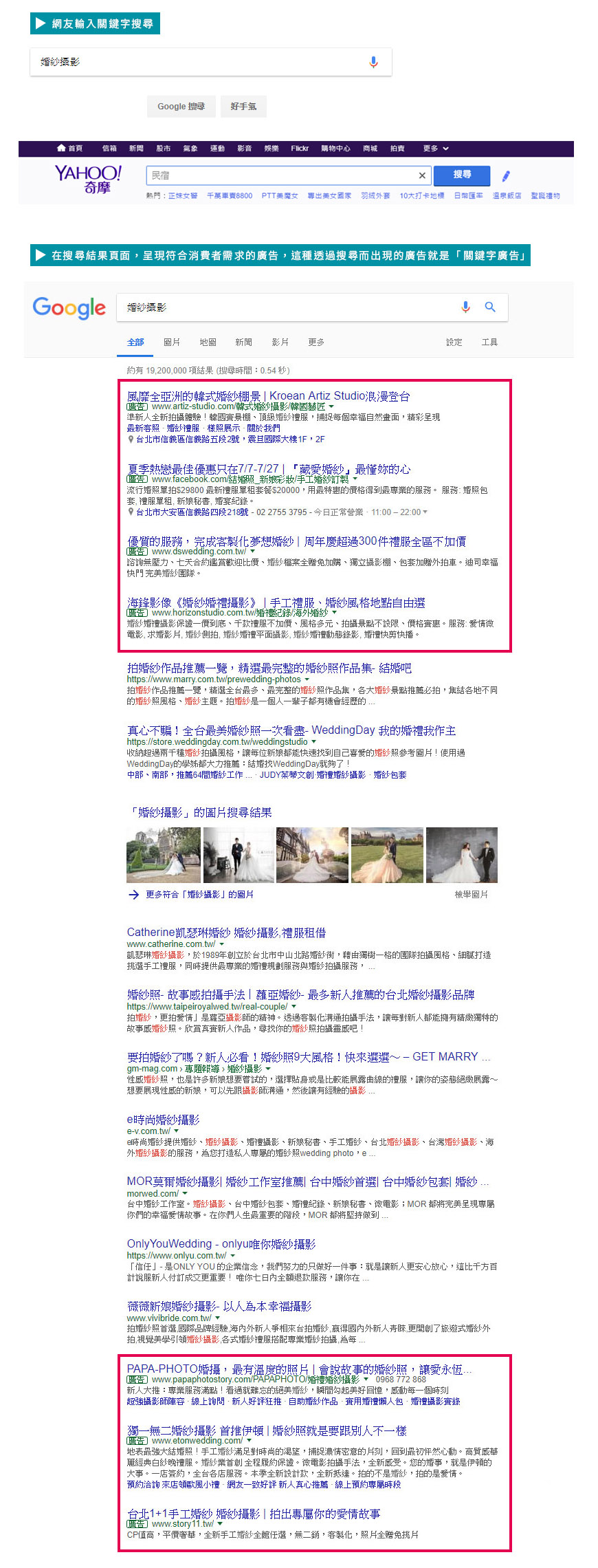Open the dropdown arrow after www.etonwedding.com

click(x=249, y=1440)
